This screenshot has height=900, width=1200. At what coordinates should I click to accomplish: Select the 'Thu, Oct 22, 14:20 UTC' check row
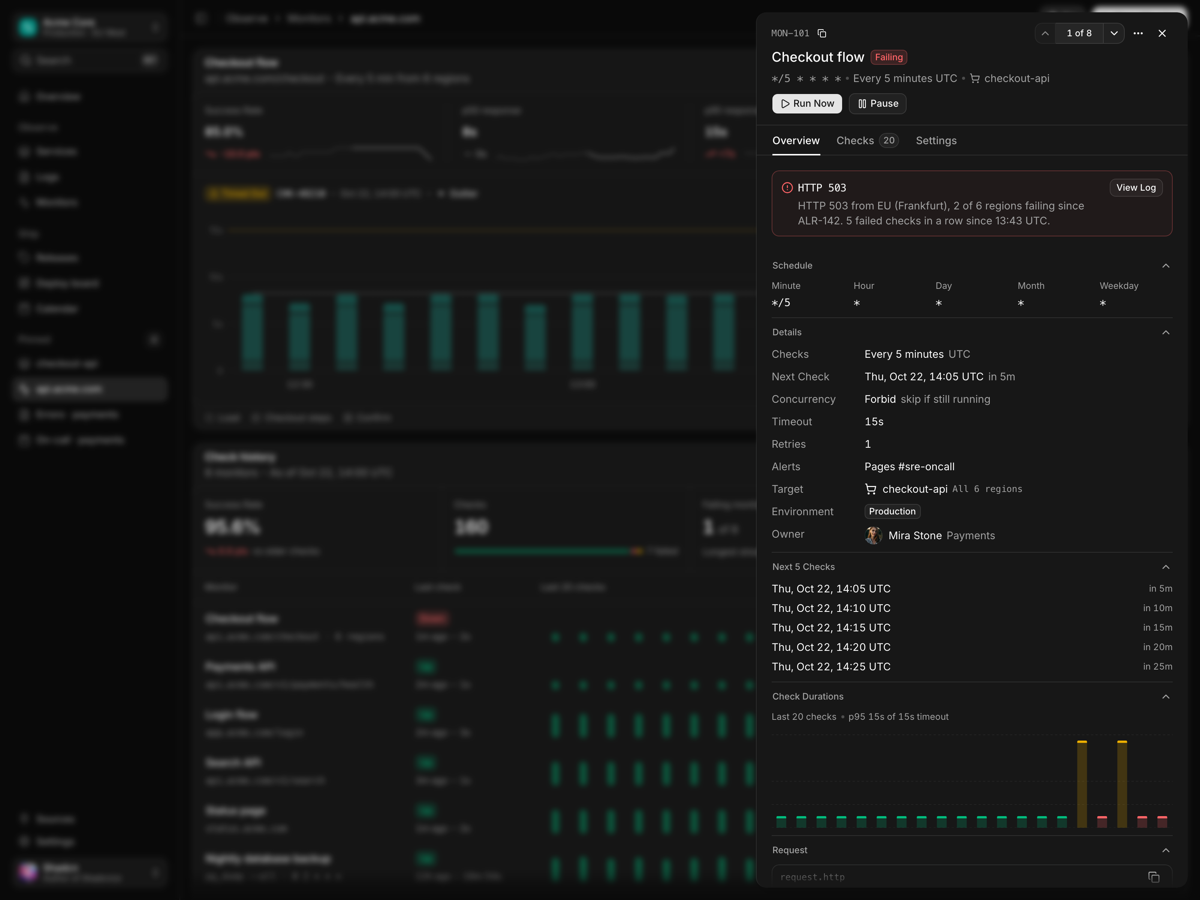click(x=972, y=647)
